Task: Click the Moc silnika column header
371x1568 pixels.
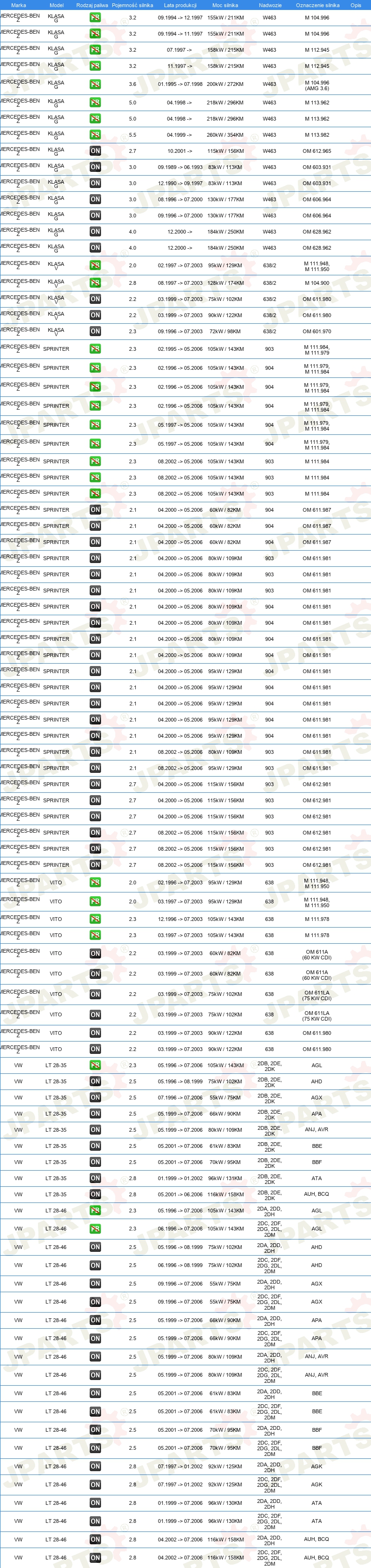Action: click(225, 5)
